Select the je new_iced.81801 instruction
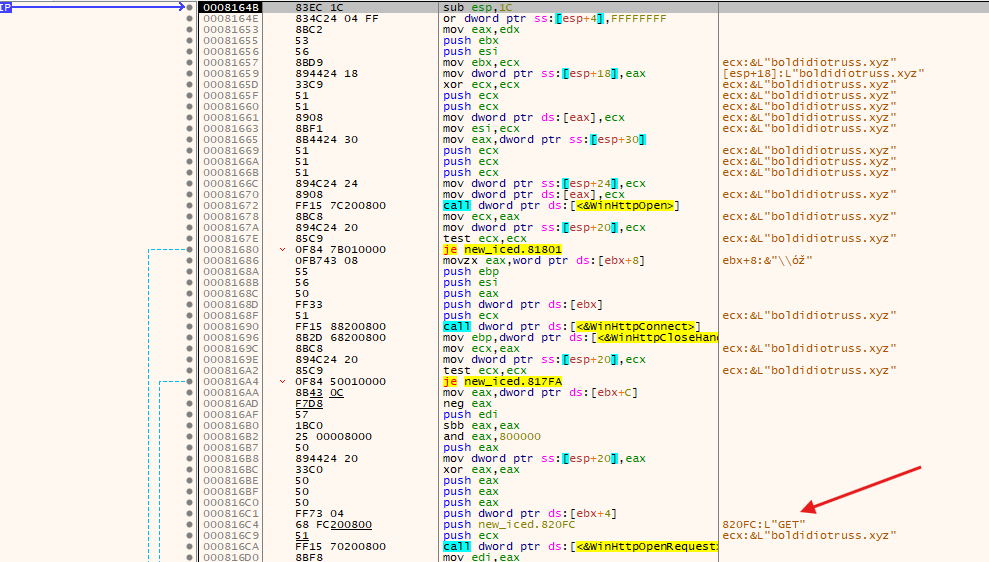This screenshot has width=989, height=562. [x=503, y=250]
